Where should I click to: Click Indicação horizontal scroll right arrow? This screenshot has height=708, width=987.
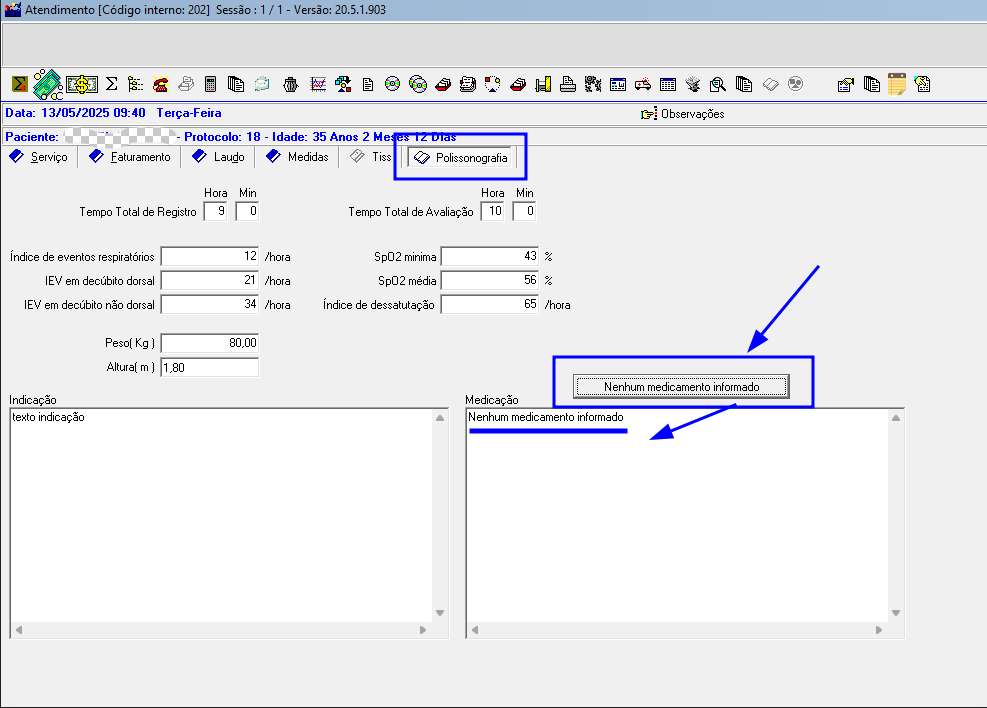click(x=423, y=630)
